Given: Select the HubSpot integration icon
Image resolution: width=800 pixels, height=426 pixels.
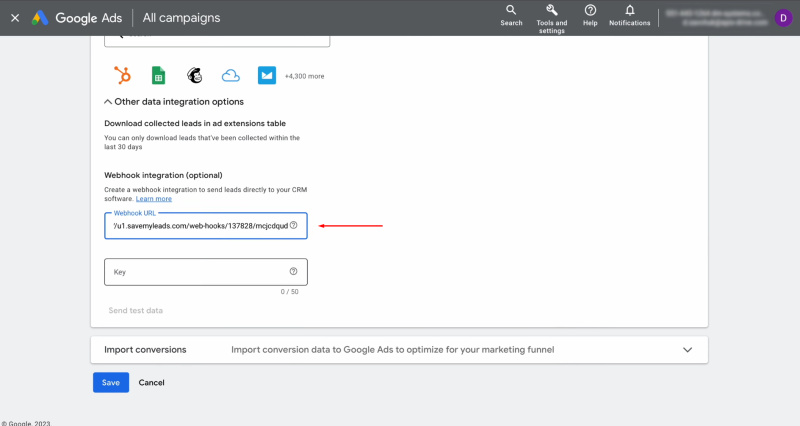Looking at the screenshot, I should click(x=122, y=76).
